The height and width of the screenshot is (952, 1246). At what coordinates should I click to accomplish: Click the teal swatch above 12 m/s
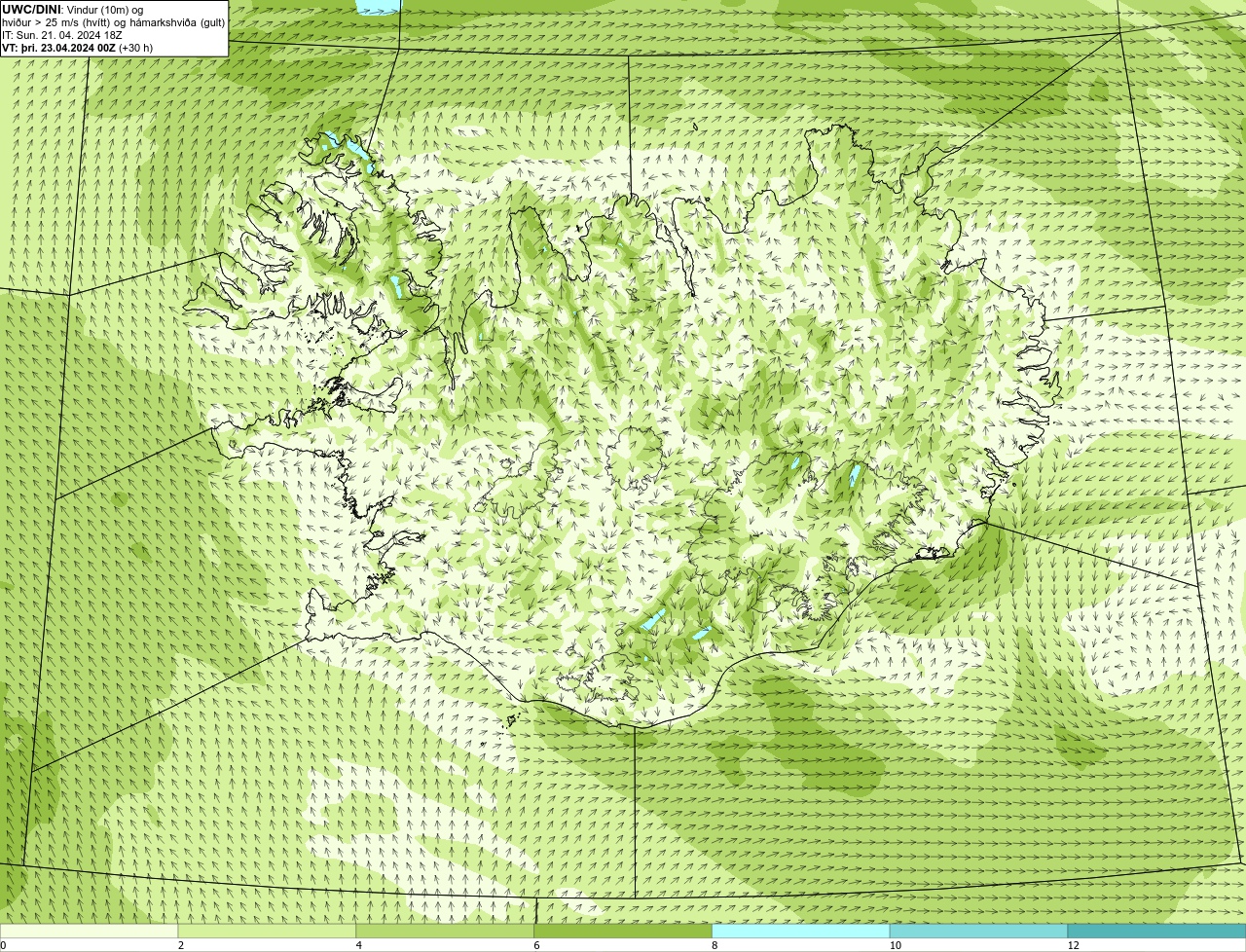point(1156,932)
